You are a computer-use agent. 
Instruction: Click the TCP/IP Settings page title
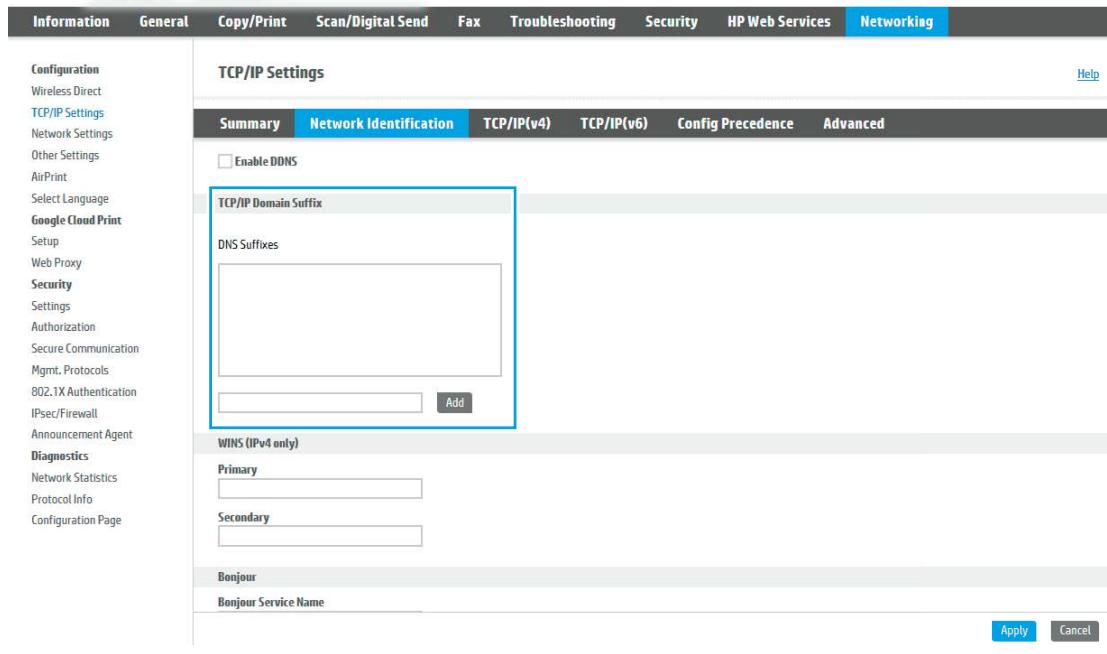click(271, 73)
